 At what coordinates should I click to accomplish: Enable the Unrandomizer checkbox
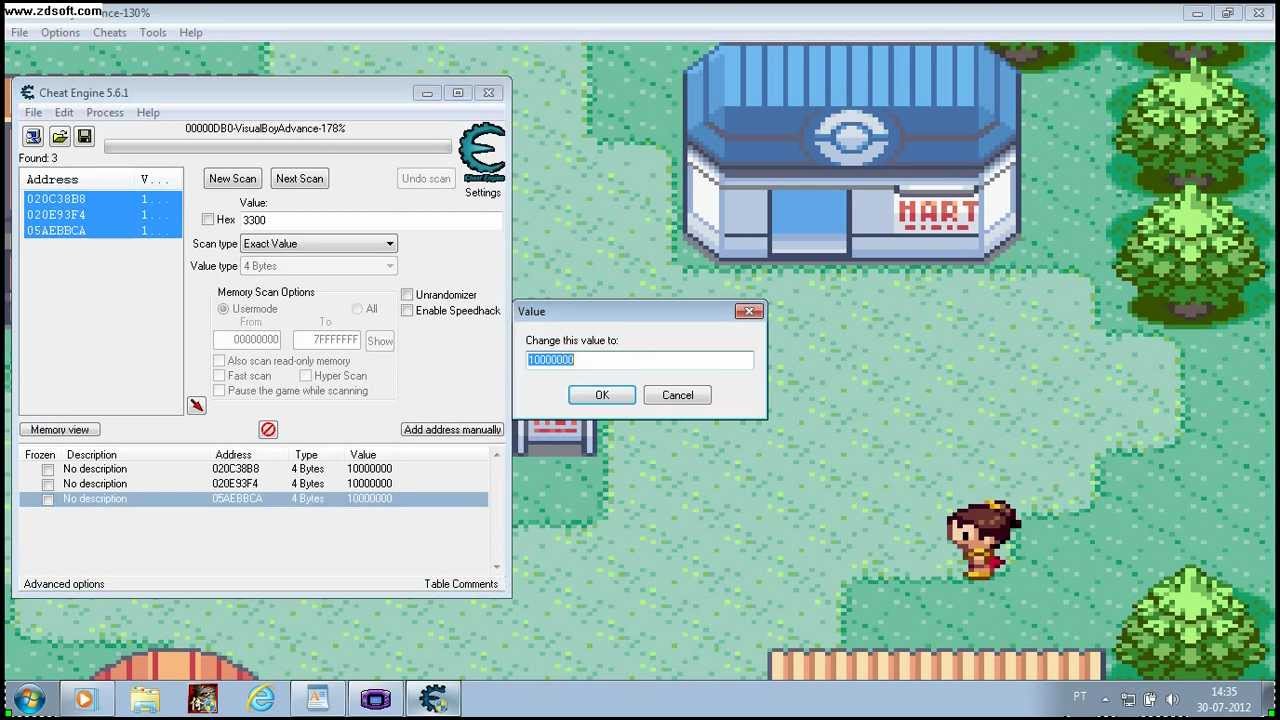click(407, 295)
